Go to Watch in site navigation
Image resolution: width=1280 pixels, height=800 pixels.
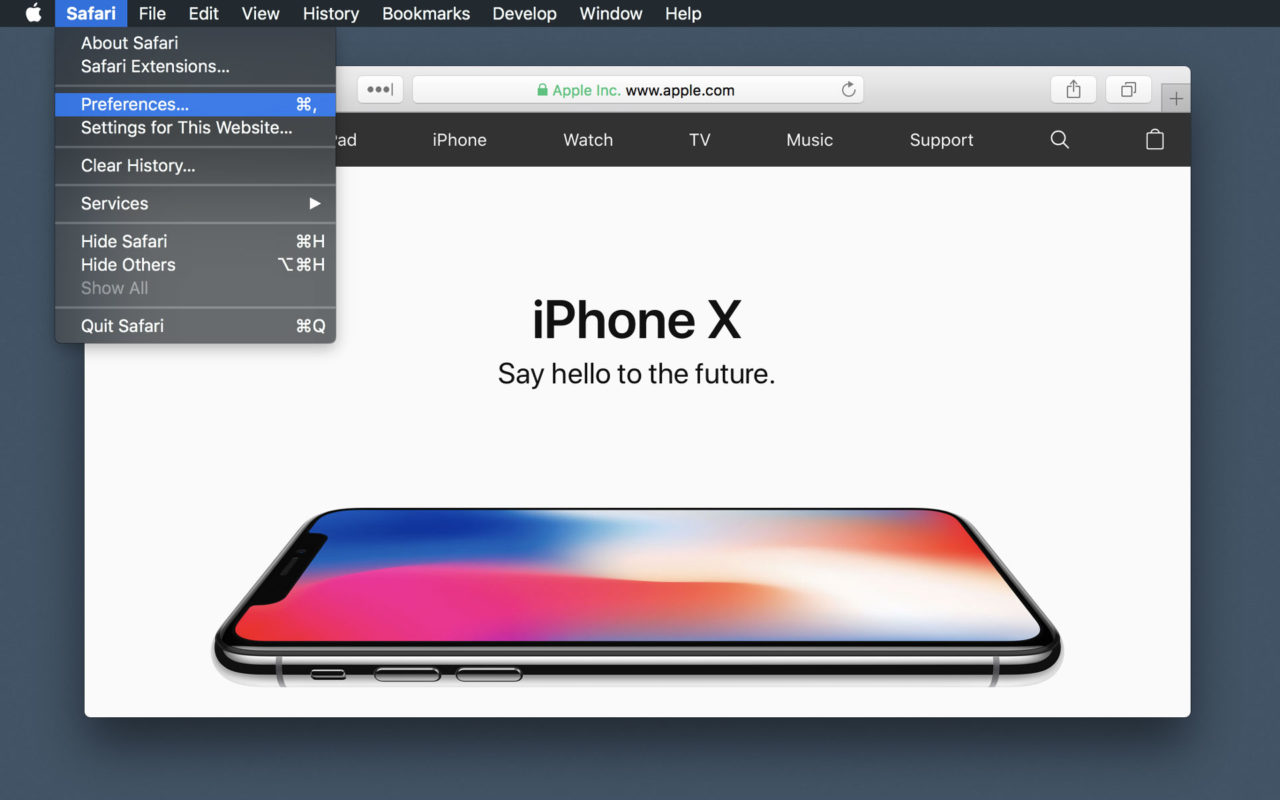pos(588,140)
